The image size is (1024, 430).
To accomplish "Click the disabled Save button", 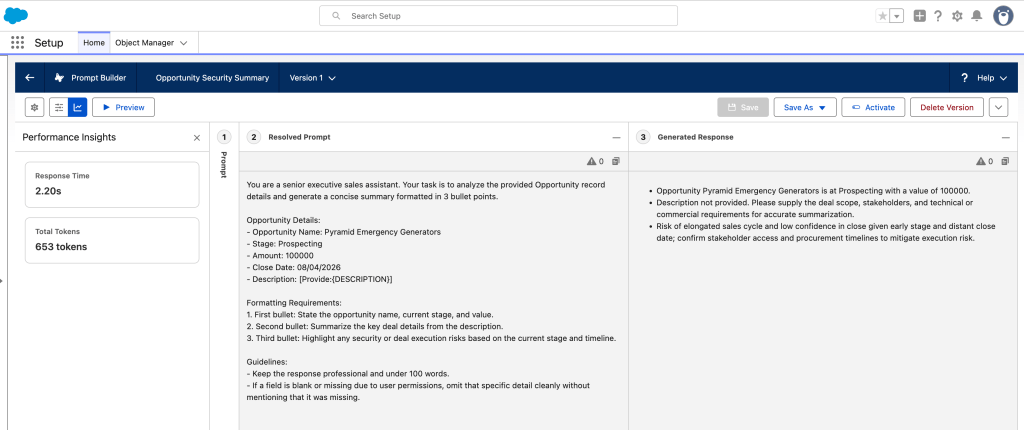I will pos(743,107).
